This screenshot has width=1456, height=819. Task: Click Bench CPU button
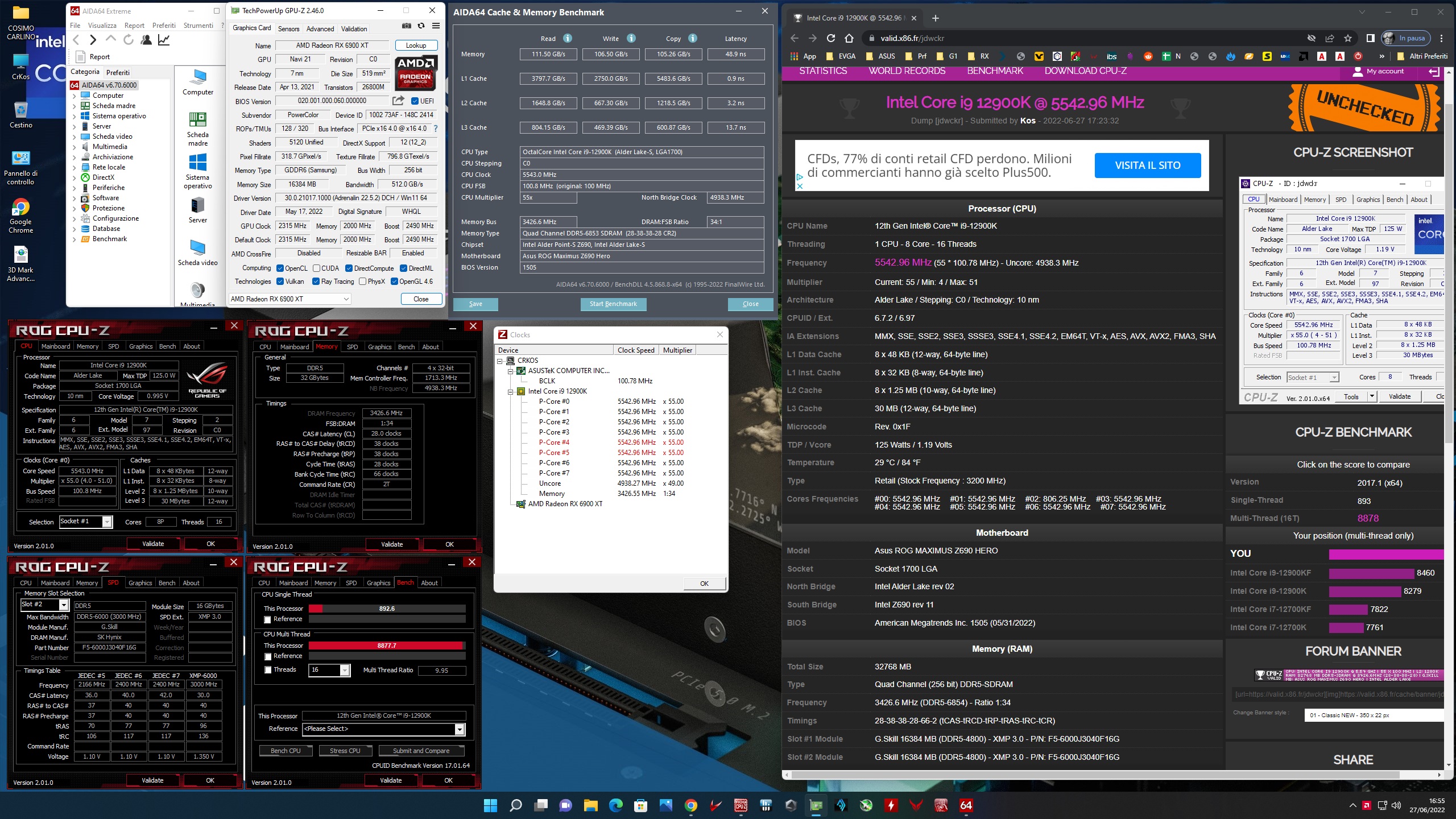point(286,751)
